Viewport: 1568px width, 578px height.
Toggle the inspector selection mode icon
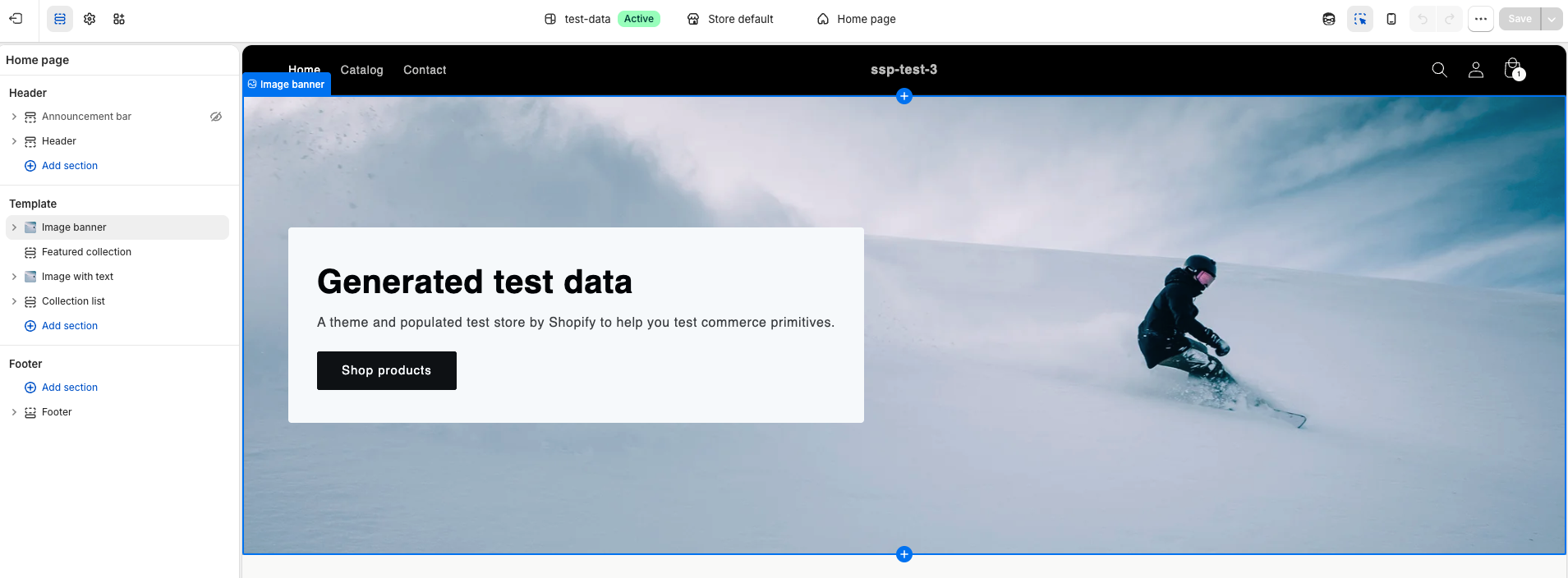[x=1360, y=19]
